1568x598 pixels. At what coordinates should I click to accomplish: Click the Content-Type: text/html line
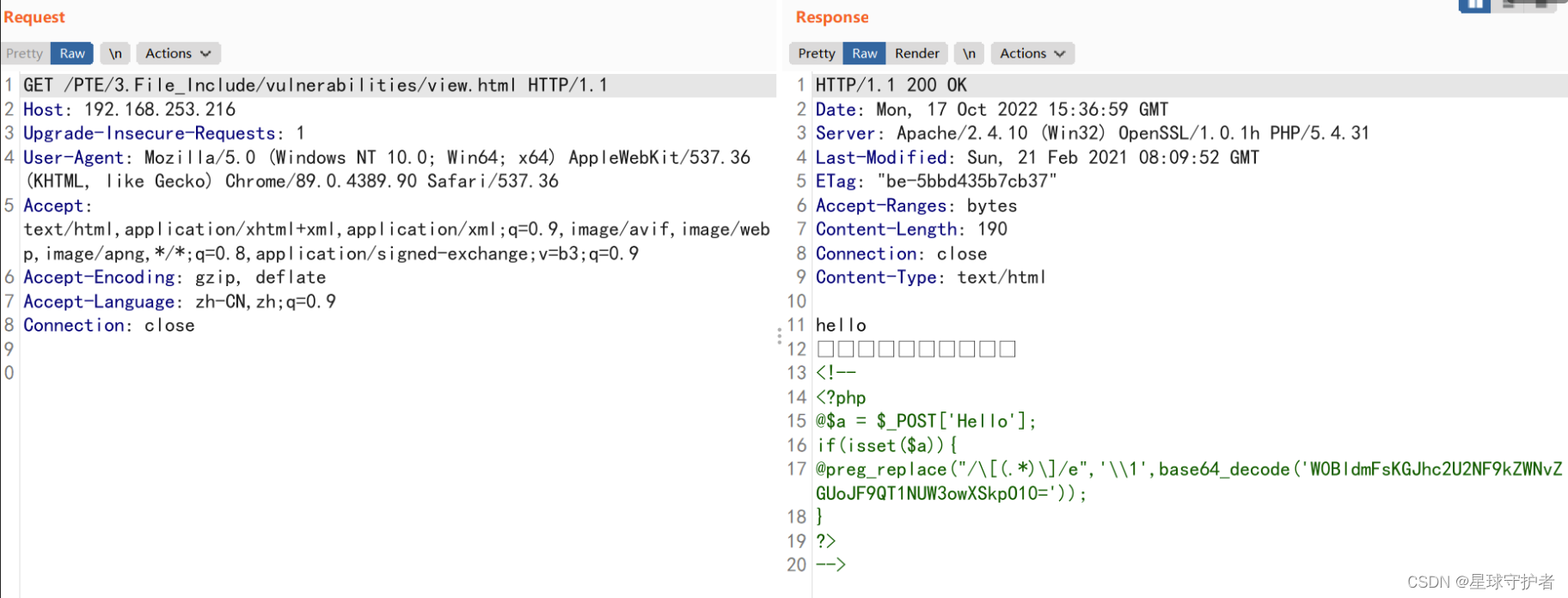(x=931, y=278)
